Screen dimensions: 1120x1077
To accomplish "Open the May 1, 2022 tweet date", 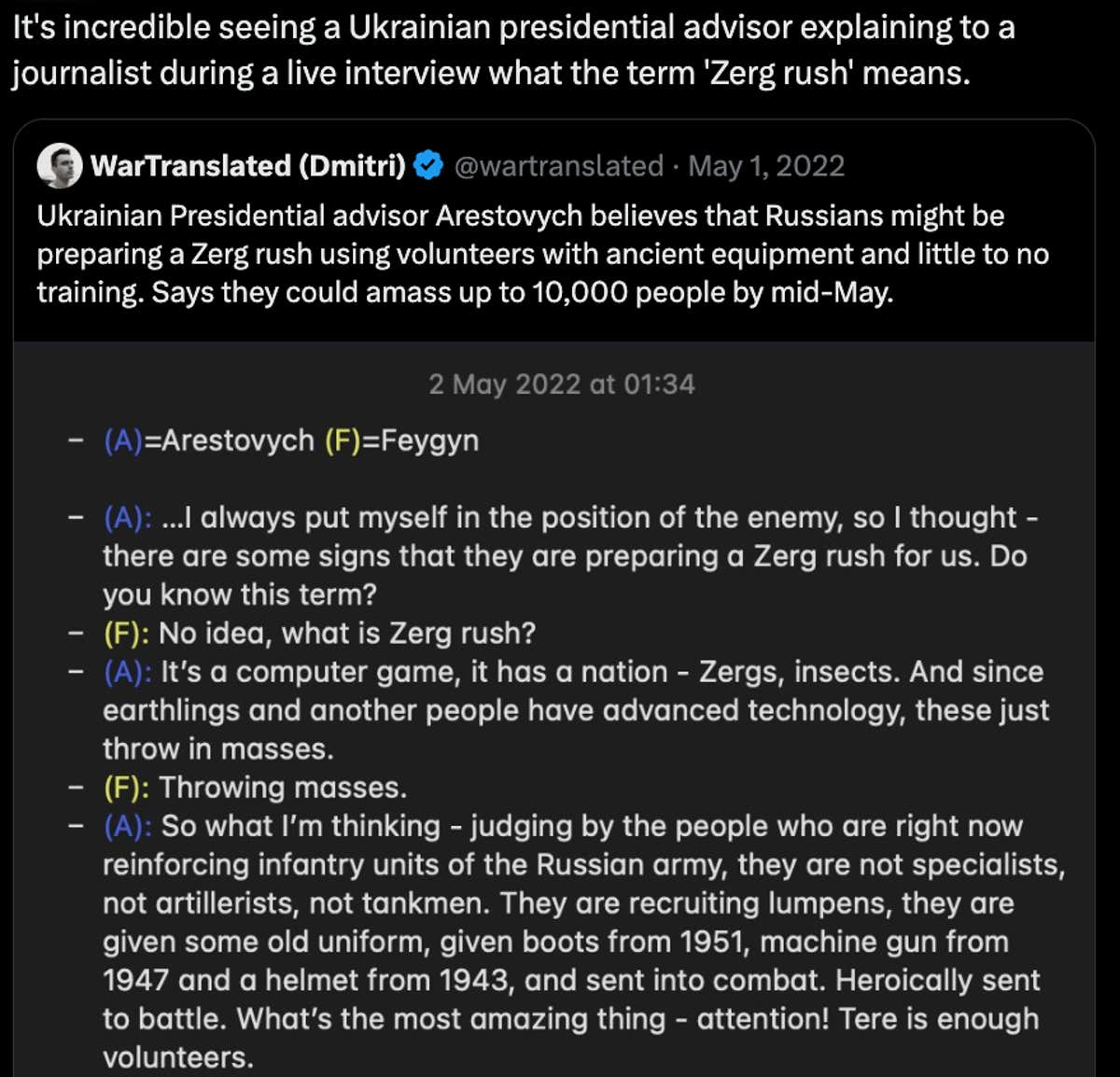I will click(766, 166).
